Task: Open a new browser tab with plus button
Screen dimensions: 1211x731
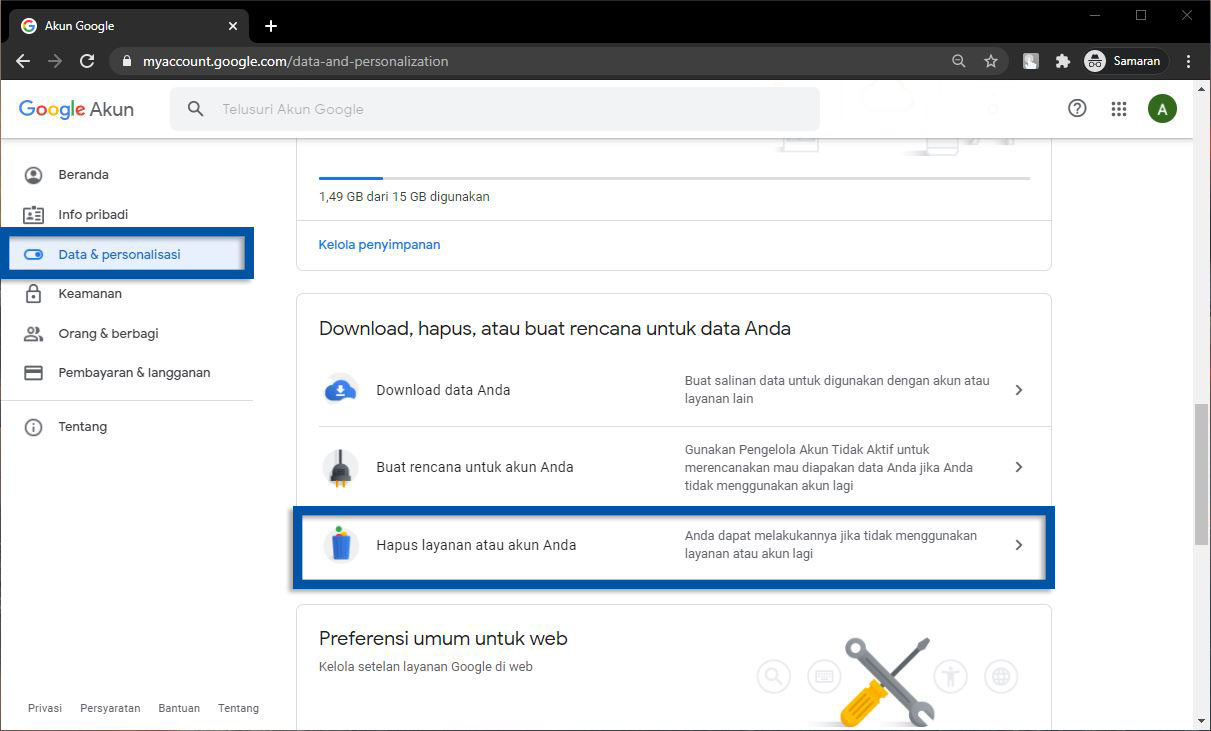Action: (271, 26)
